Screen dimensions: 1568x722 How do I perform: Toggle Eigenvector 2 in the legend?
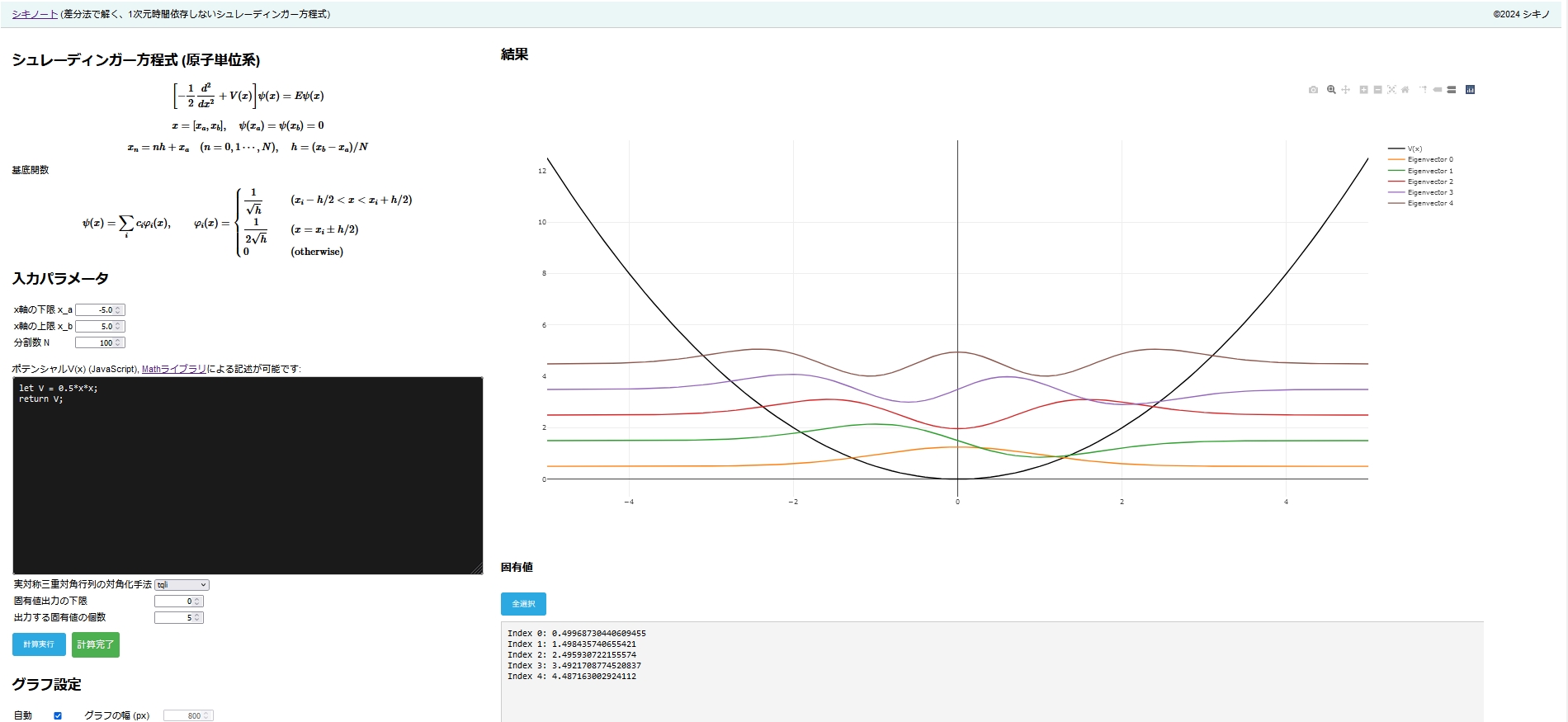click(x=1420, y=182)
